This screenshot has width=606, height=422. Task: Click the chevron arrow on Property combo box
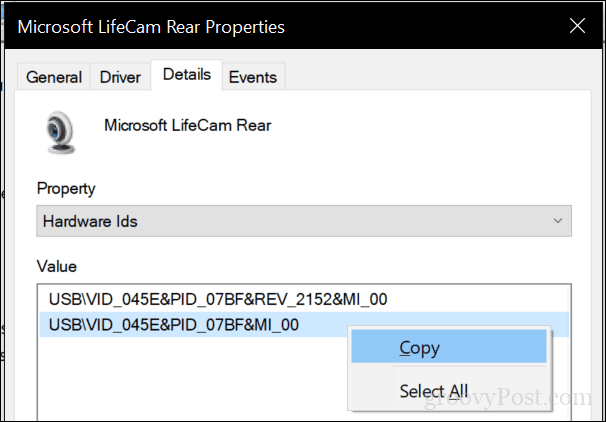click(558, 221)
